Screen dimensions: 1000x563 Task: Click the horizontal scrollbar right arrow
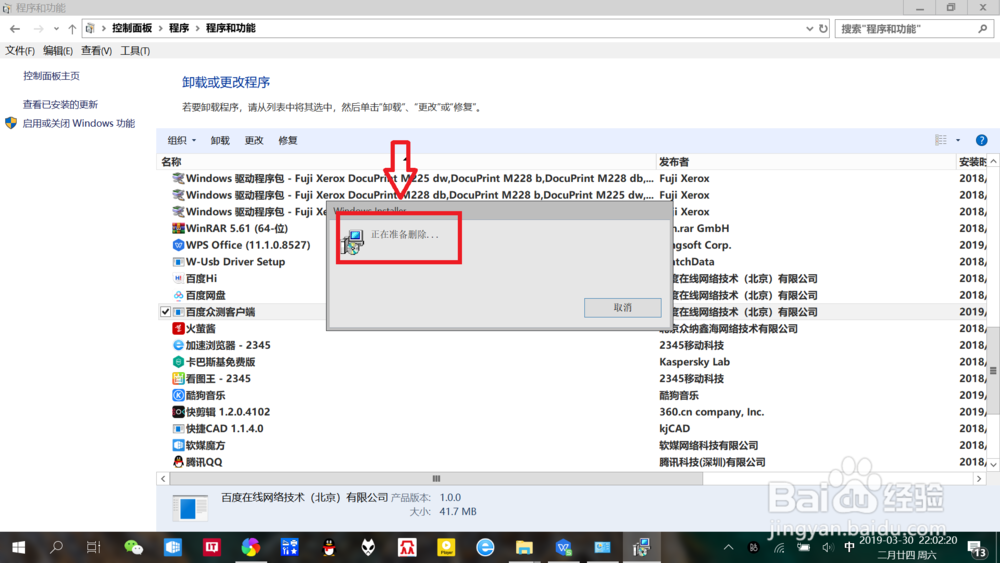(980, 478)
